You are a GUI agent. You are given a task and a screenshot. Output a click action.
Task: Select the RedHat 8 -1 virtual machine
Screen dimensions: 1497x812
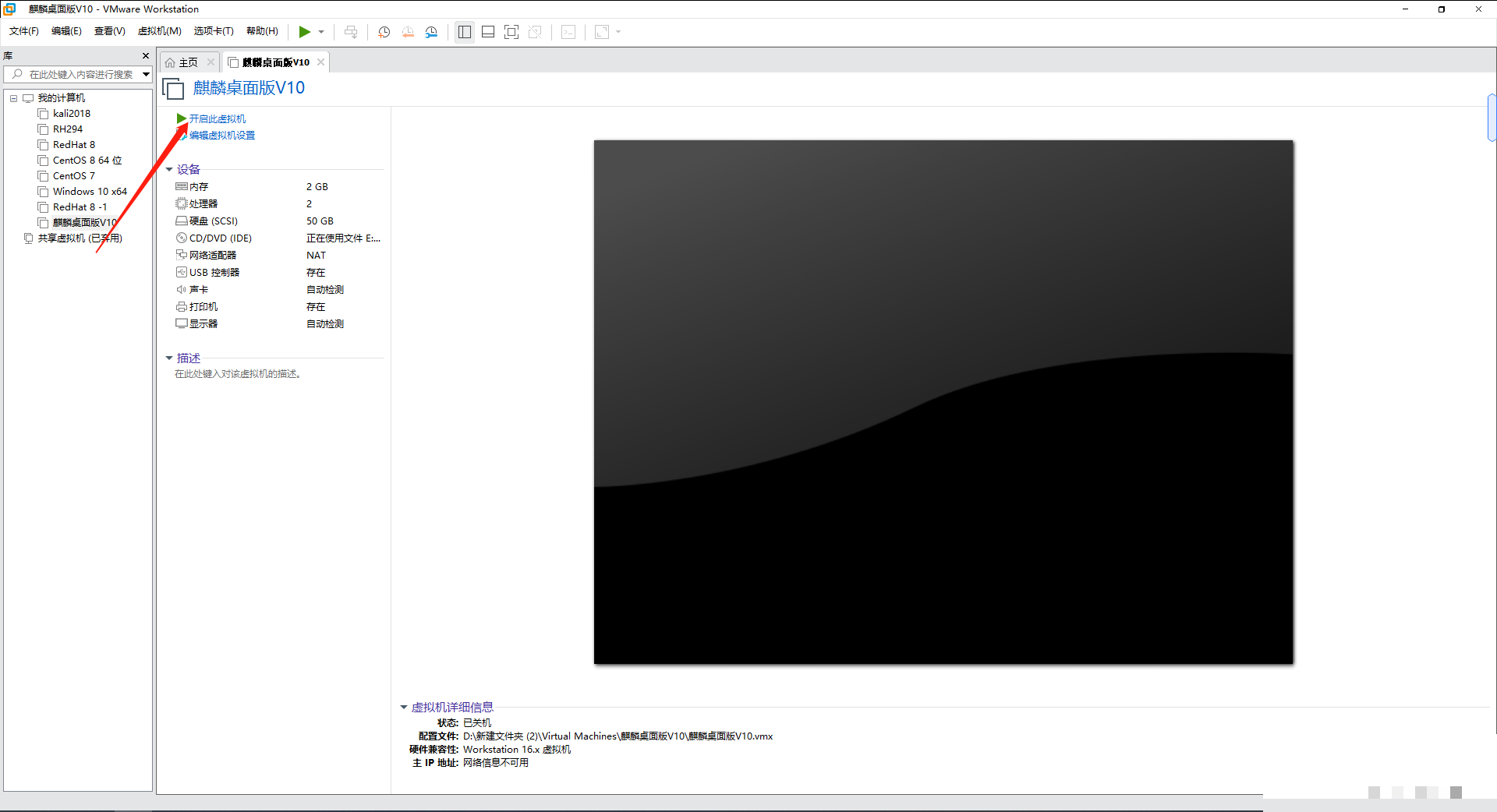point(80,207)
